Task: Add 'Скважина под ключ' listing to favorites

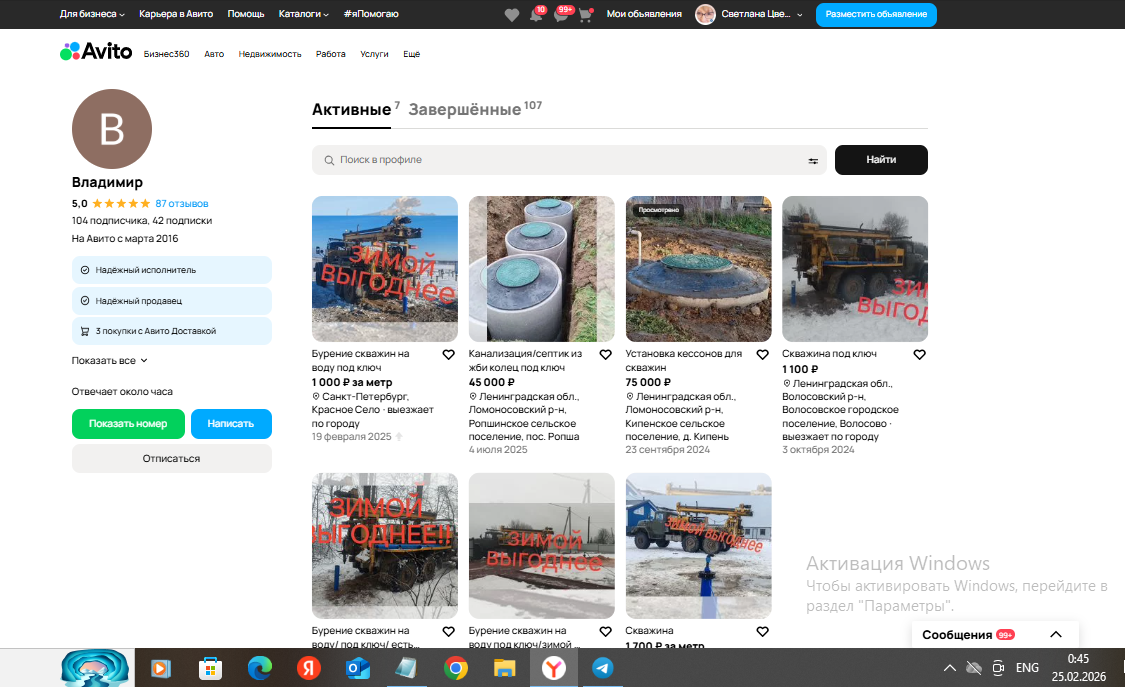Action: click(919, 355)
